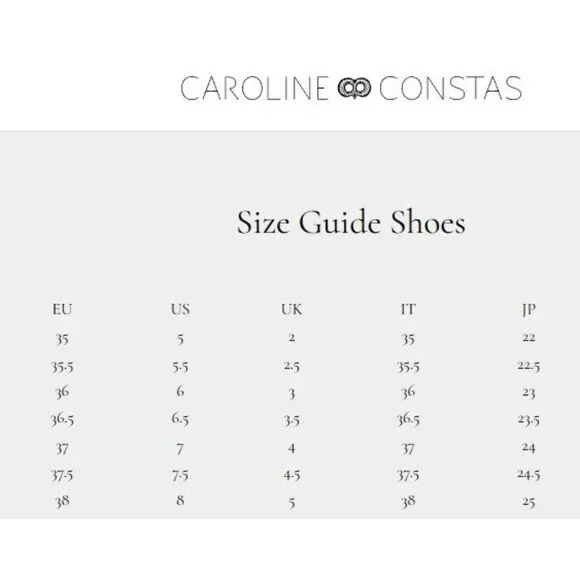Select the JP column header
This screenshot has height=580, width=580.
click(529, 310)
